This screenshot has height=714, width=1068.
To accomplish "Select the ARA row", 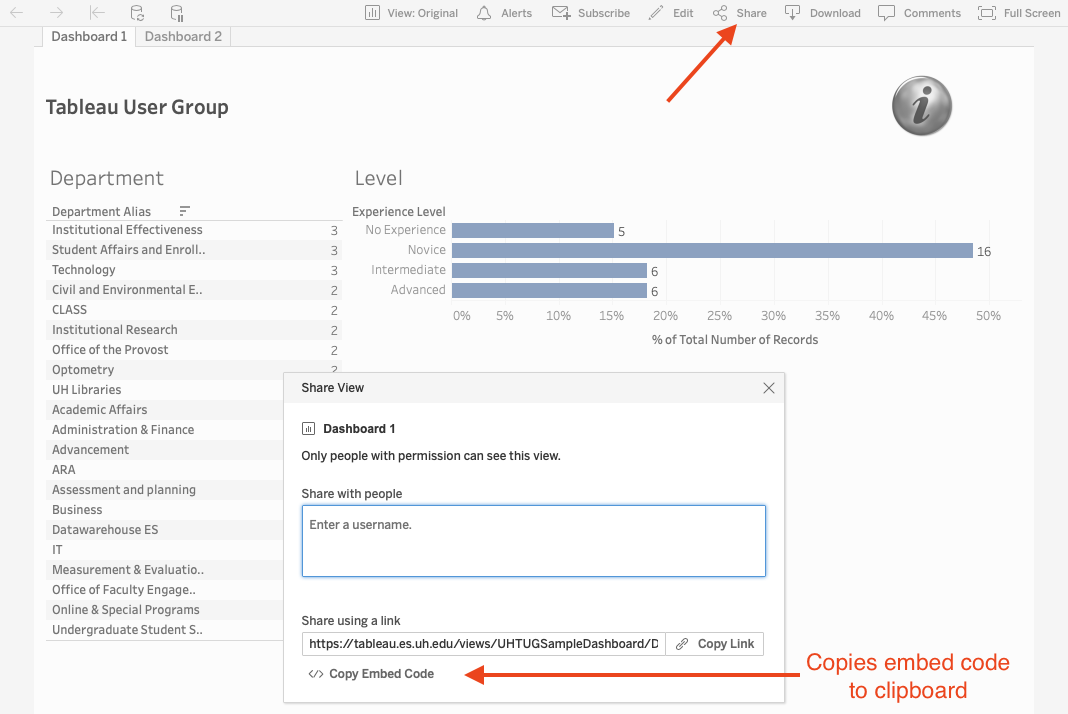I will [x=165, y=469].
